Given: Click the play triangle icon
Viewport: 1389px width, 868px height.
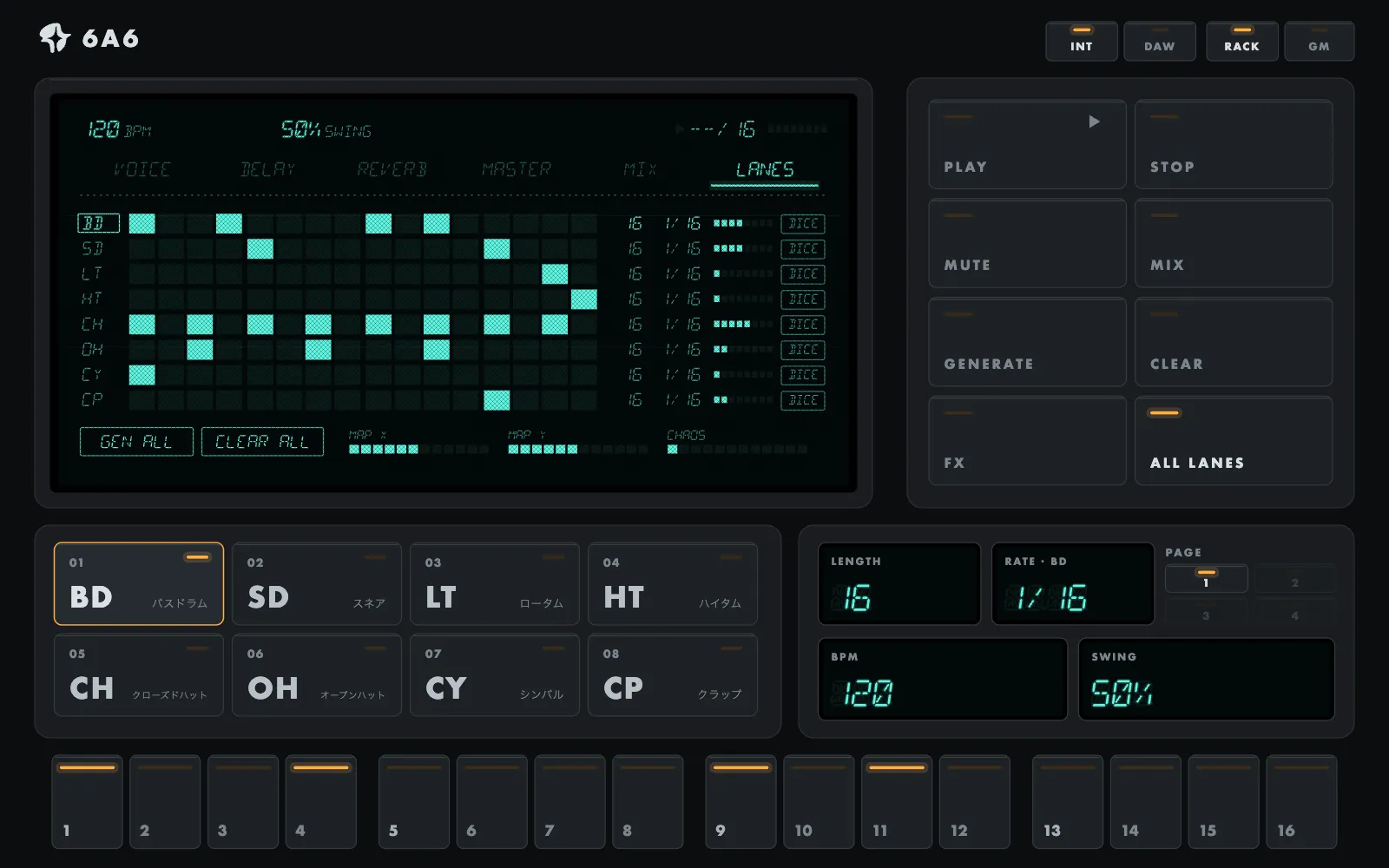Looking at the screenshot, I should 1094,122.
